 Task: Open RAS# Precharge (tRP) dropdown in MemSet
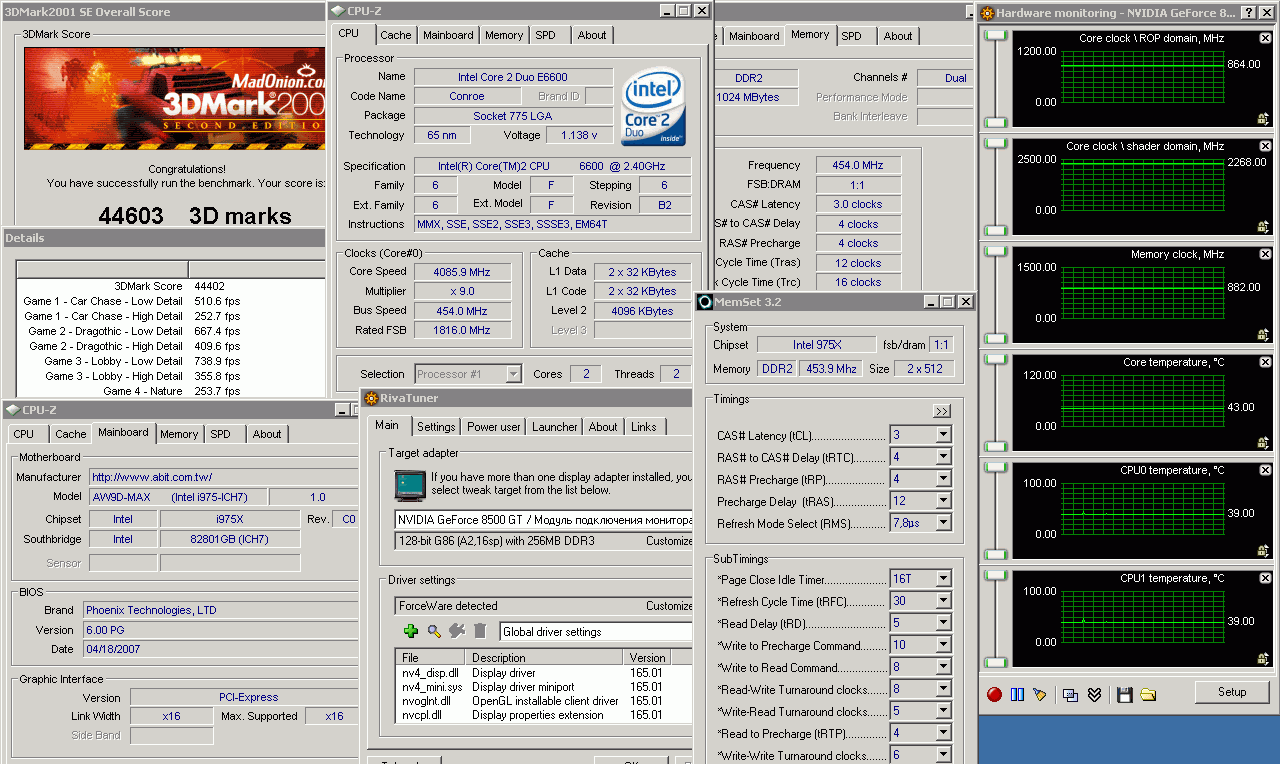click(x=943, y=479)
